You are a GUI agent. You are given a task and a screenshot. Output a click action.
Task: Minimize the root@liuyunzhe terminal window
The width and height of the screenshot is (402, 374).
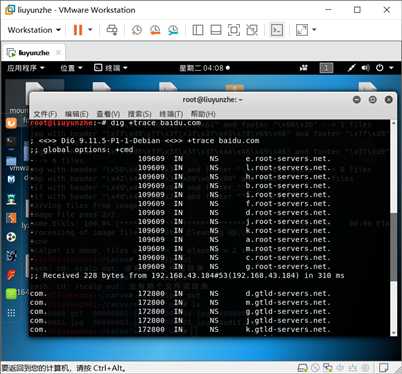(x=357, y=100)
